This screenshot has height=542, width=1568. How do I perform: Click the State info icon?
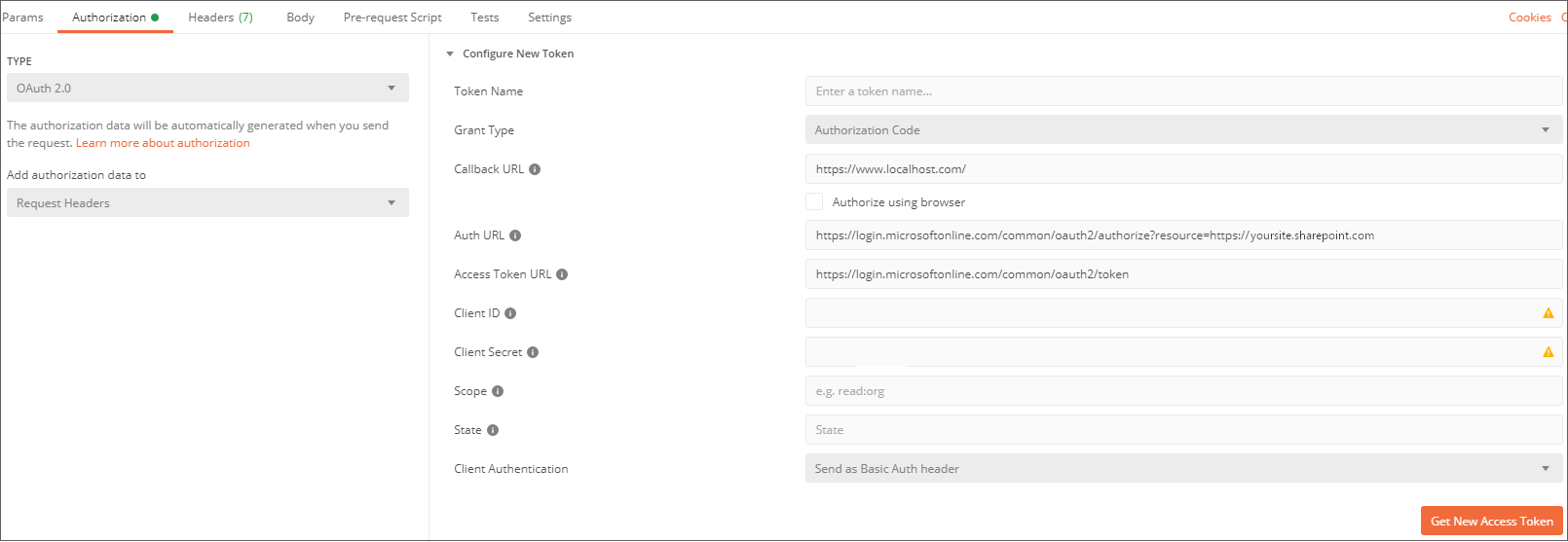493,430
